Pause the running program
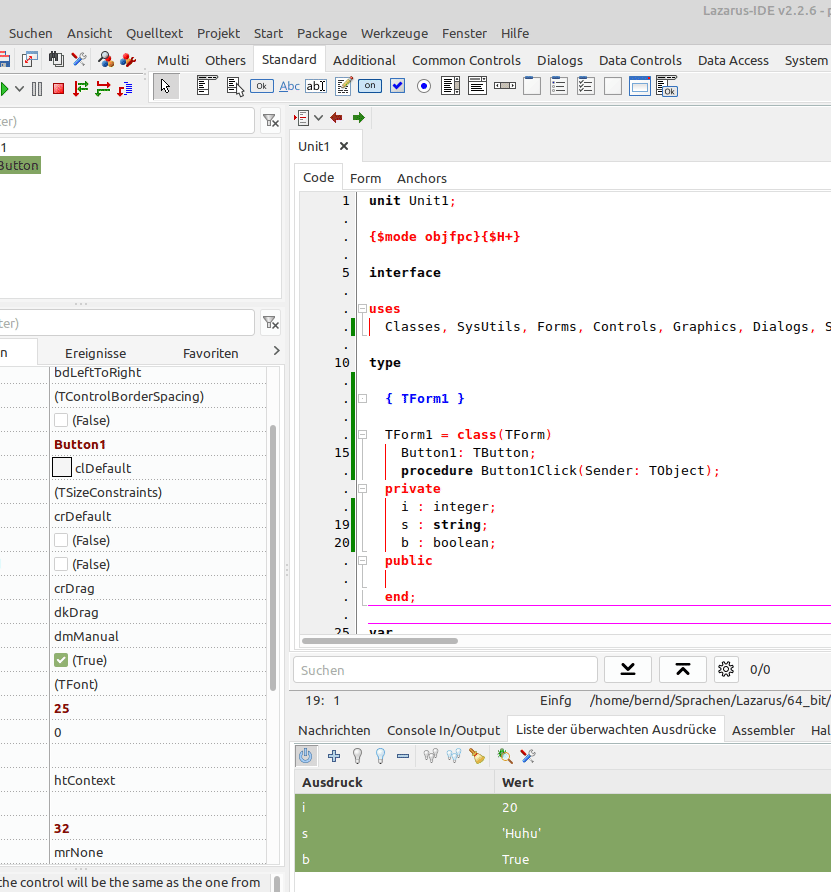 click(37, 89)
